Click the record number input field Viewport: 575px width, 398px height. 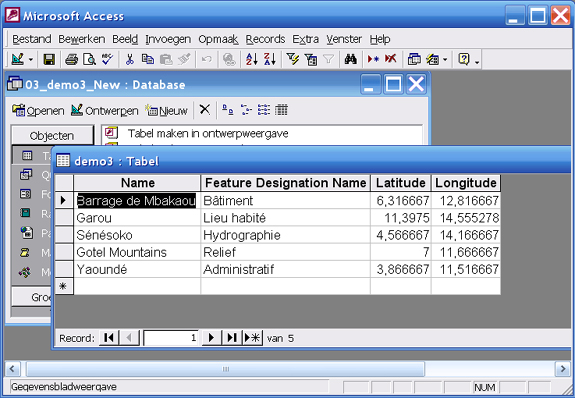pyautogui.click(x=171, y=338)
